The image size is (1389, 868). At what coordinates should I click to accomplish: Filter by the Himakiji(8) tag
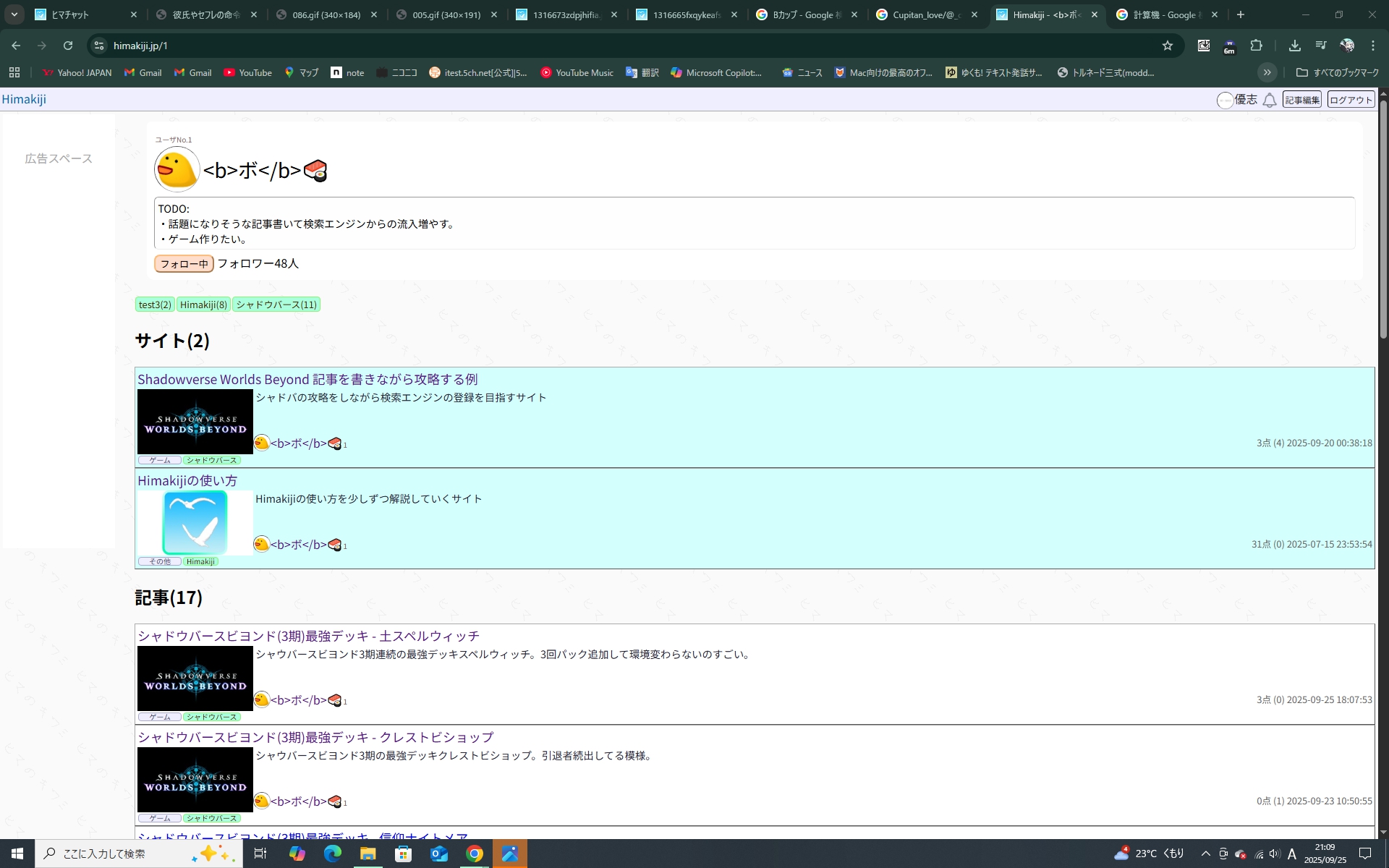pyautogui.click(x=203, y=305)
